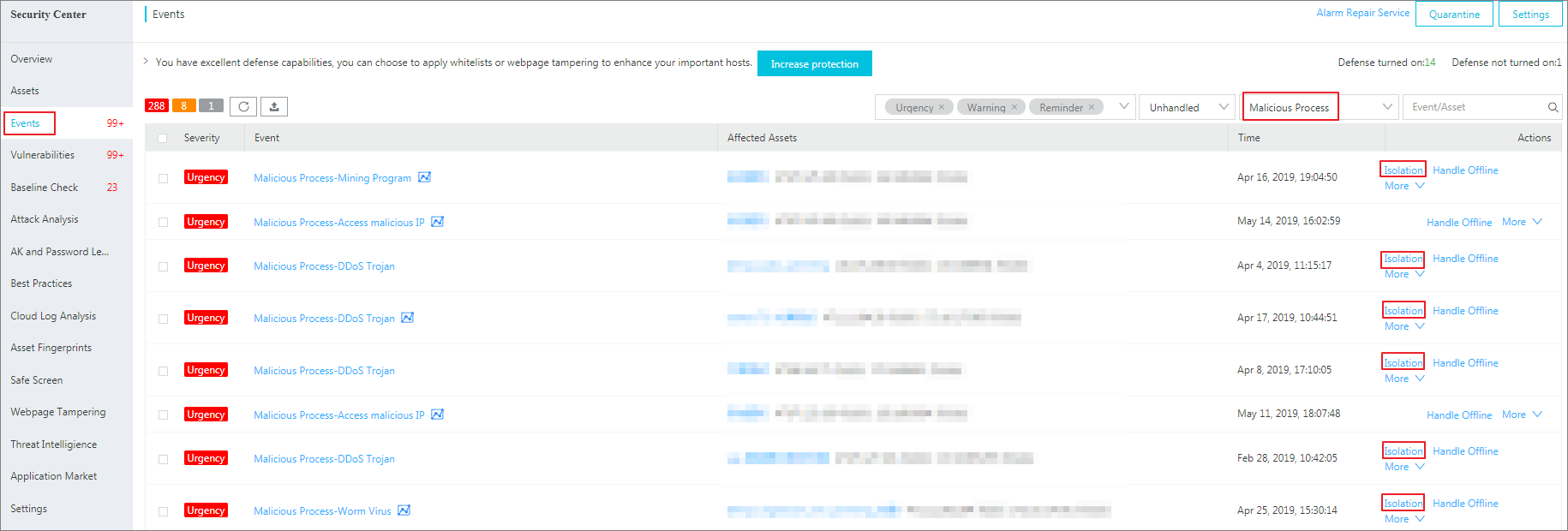Focus the Event/Asset search field
This screenshot has width=1568, height=531.
(x=1475, y=107)
